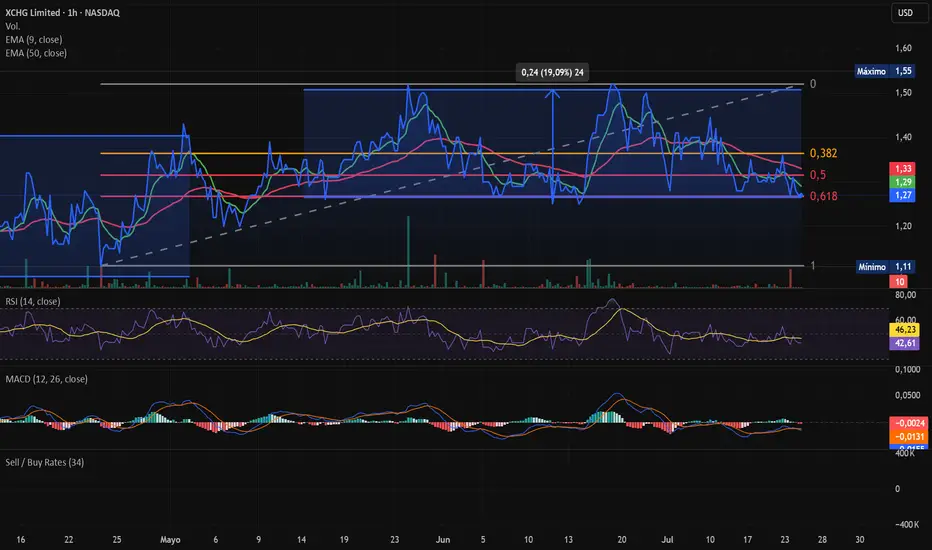This screenshot has width=932, height=550.
Task: Click the red 10 volume tag
Action: (899, 282)
